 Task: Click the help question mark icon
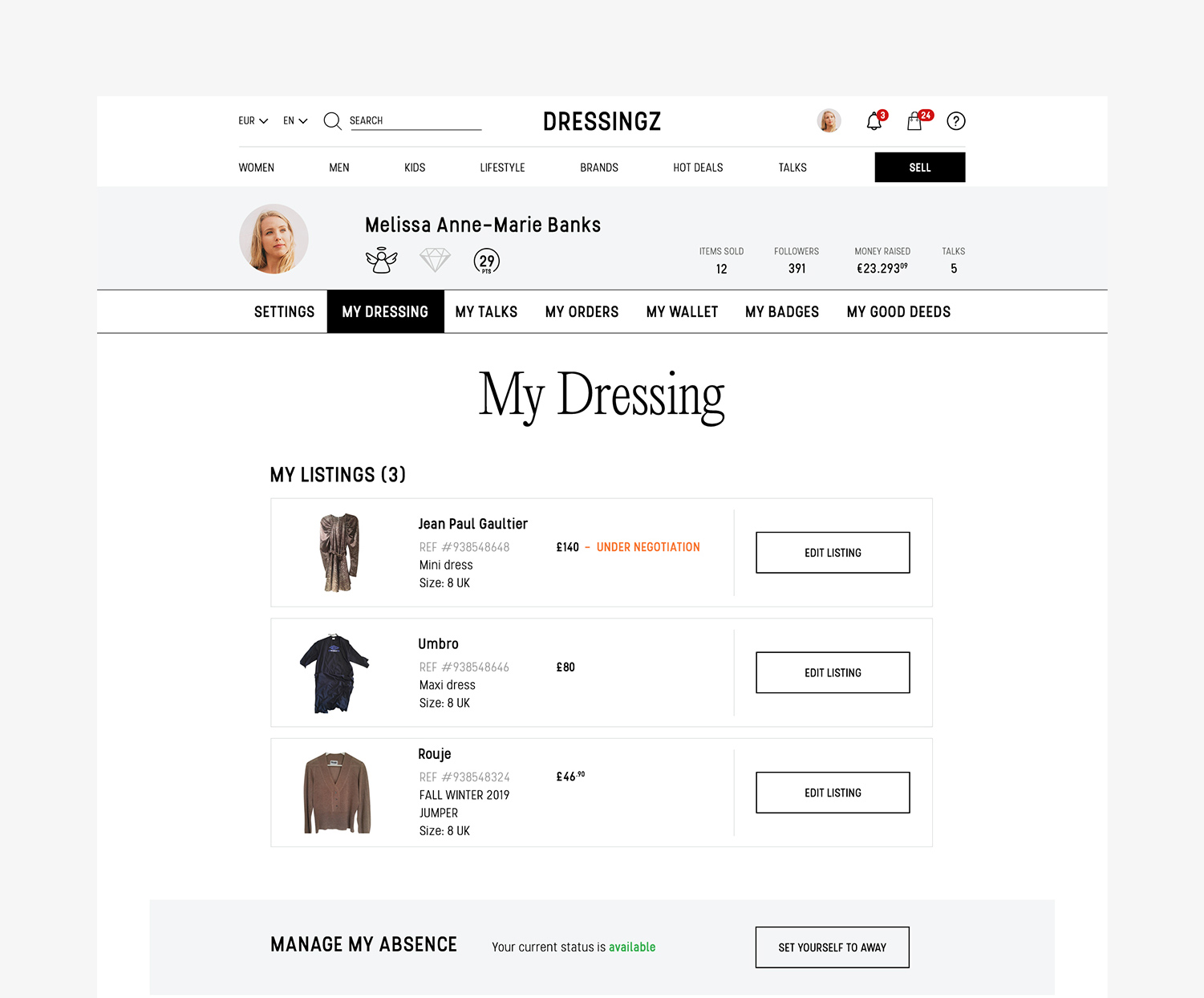pos(955,121)
